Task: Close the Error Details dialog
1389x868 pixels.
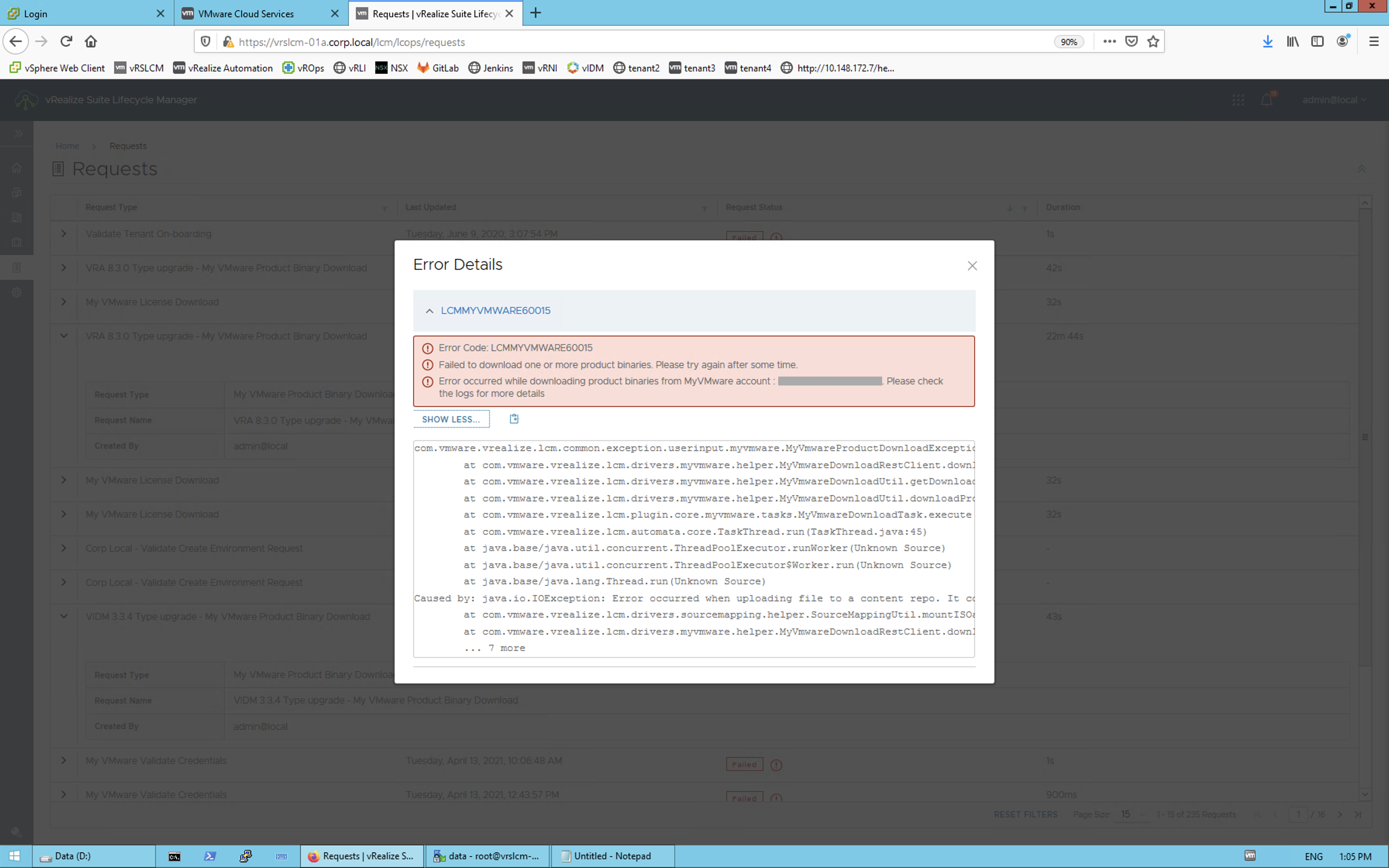Action: click(972, 266)
